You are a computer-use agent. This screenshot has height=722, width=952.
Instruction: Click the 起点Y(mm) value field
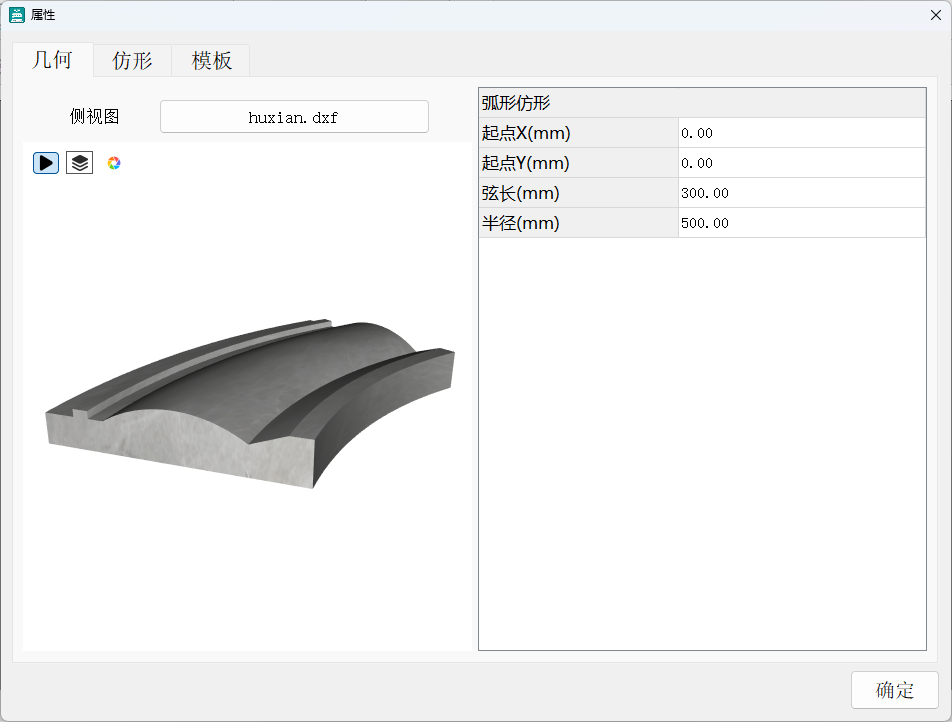pos(800,162)
